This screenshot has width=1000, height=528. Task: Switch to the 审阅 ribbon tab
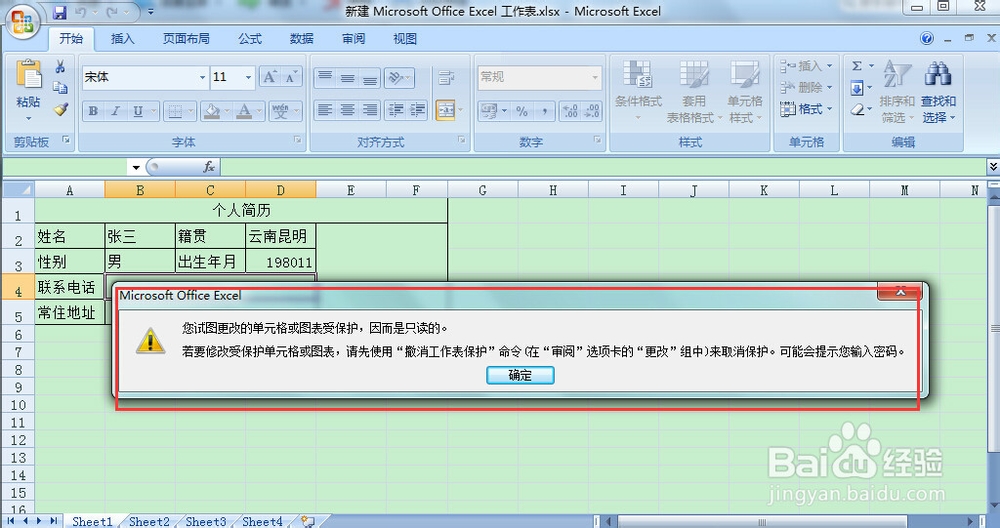(x=353, y=39)
